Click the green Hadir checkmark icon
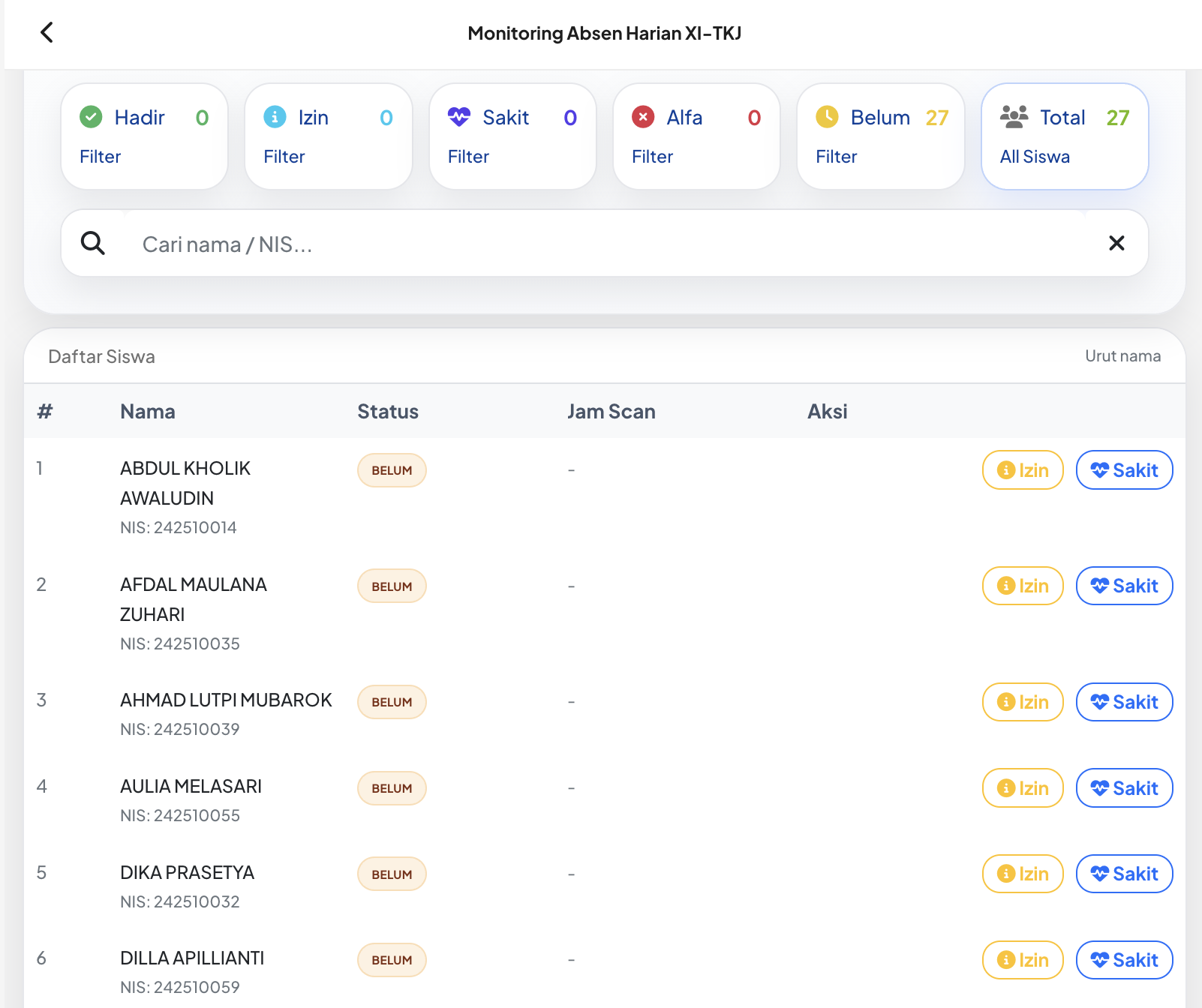 click(91, 117)
